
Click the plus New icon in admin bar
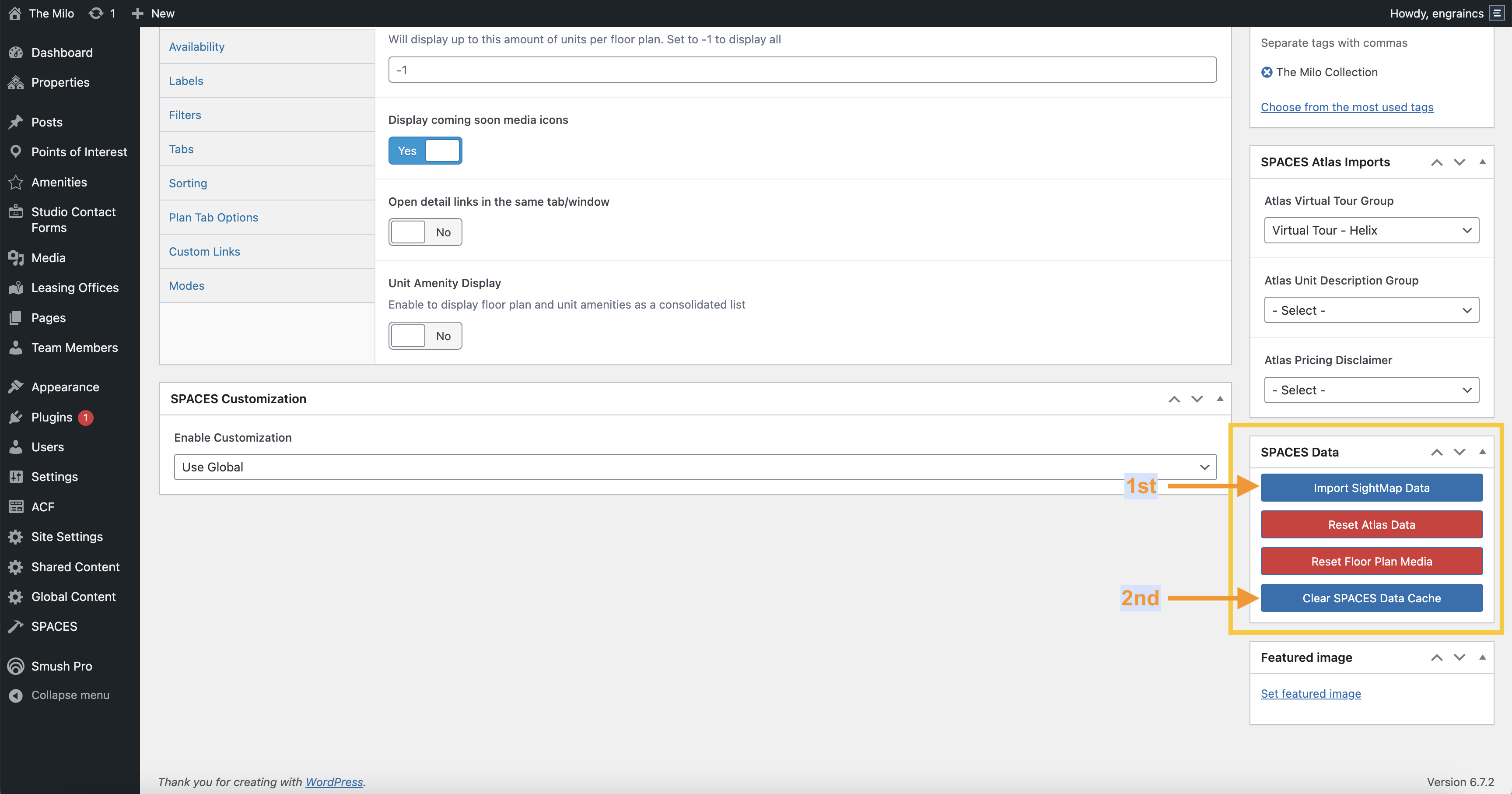[x=137, y=13]
